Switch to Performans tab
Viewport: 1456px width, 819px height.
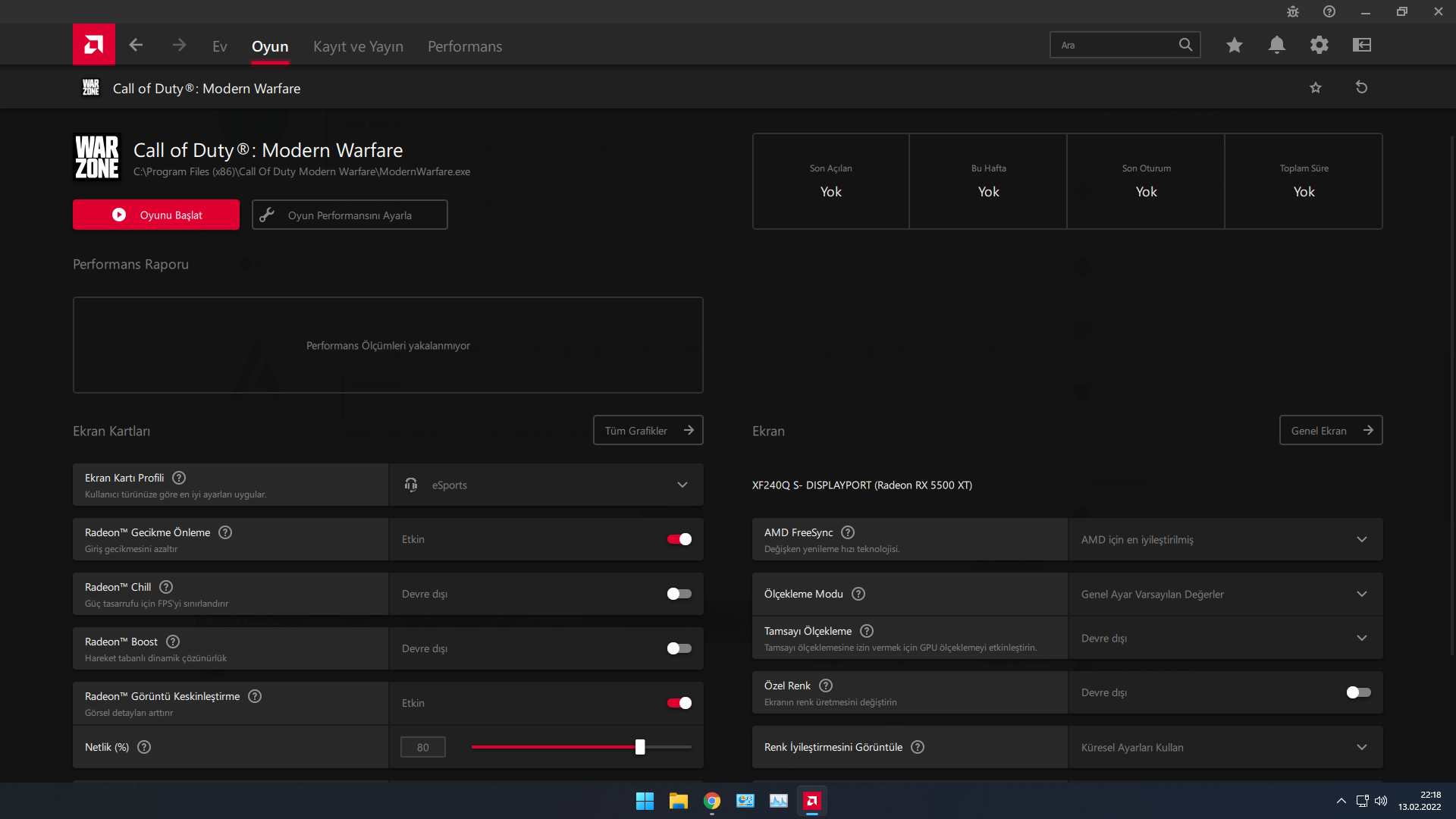click(x=465, y=46)
